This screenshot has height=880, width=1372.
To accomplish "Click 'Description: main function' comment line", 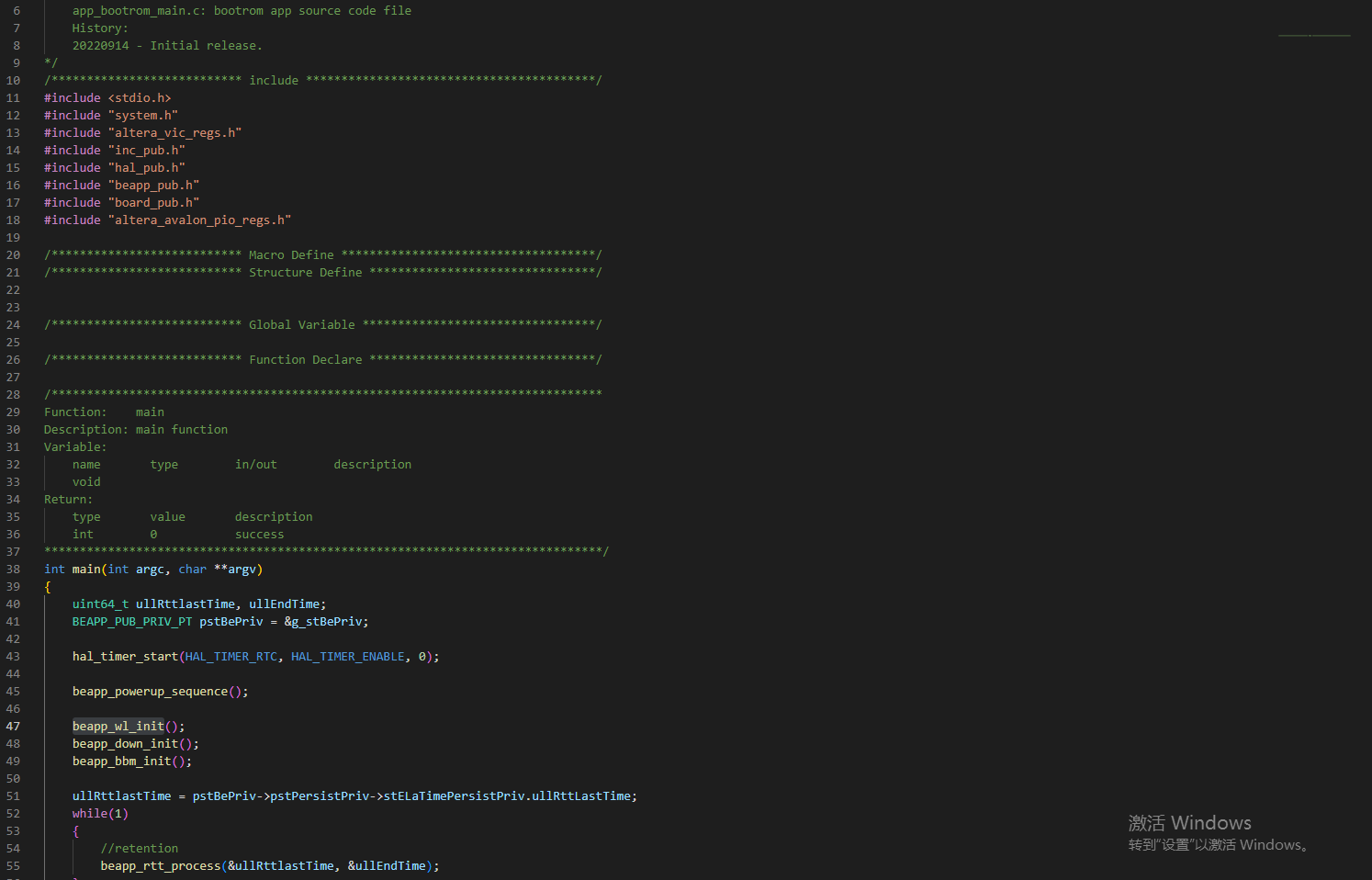I will (x=136, y=430).
